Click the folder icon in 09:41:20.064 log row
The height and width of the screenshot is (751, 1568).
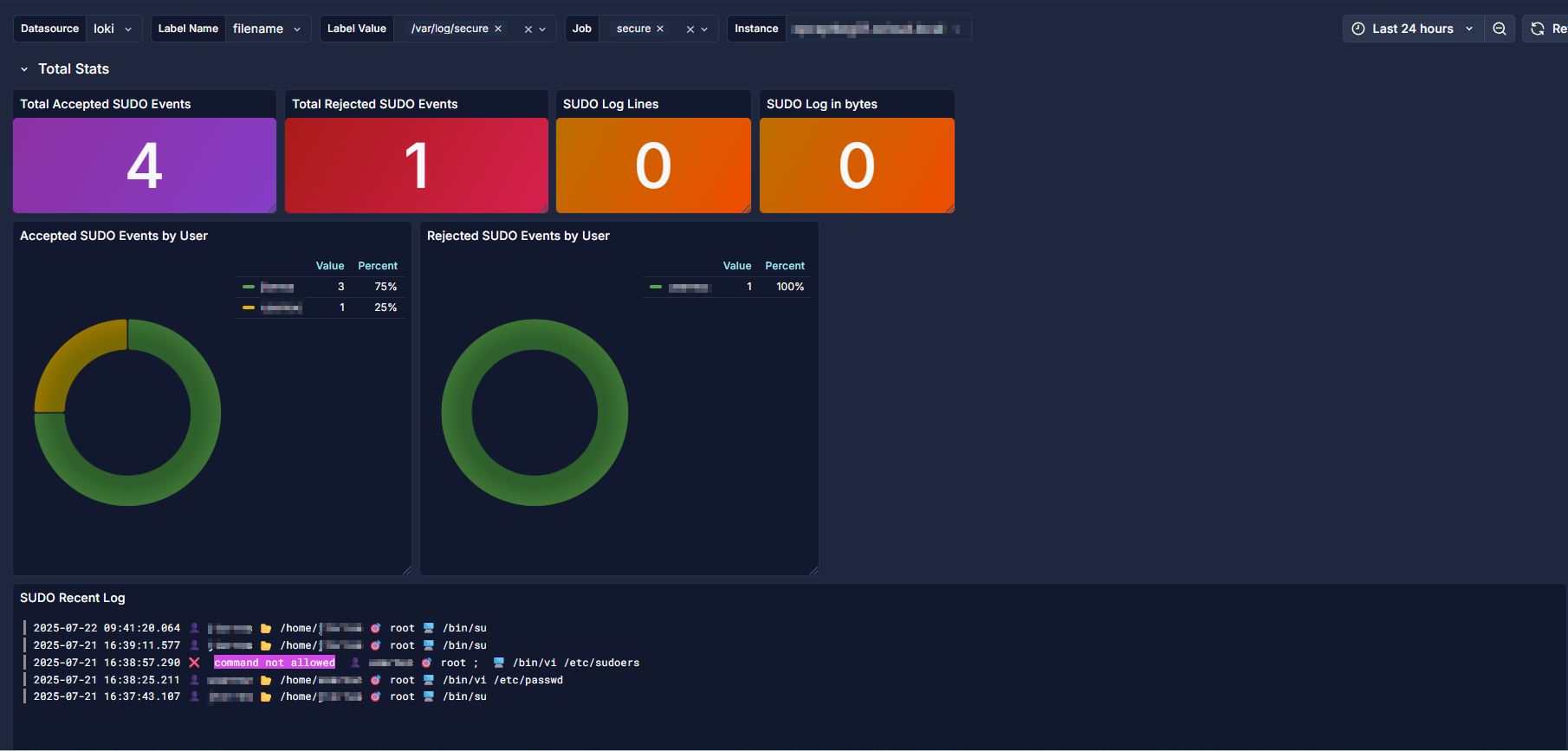point(266,628)
